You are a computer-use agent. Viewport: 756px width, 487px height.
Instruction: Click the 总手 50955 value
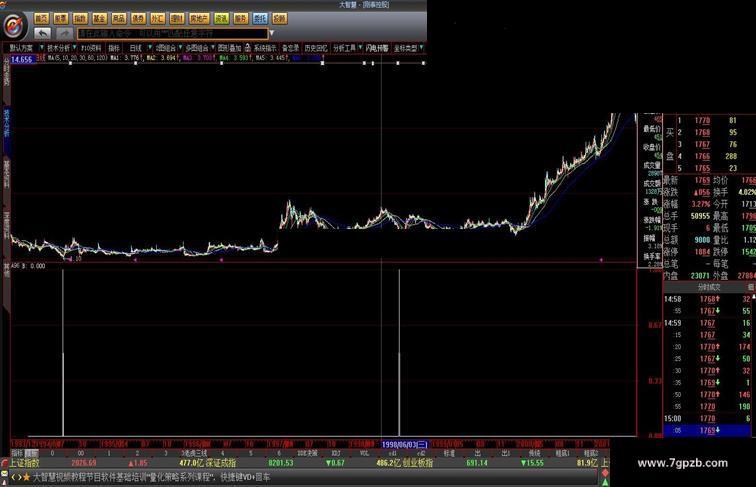[700, 216]
